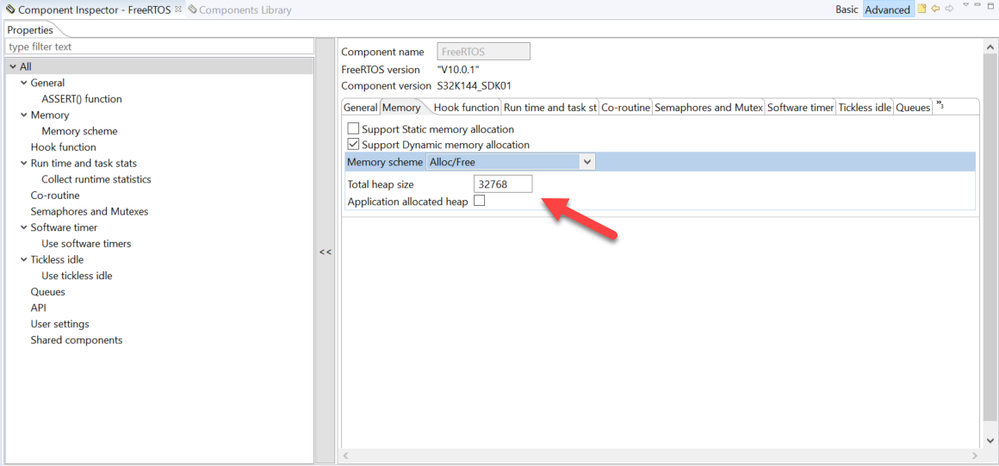
Task: Collapse the tree panel with << button
Action: pos(326,252)
